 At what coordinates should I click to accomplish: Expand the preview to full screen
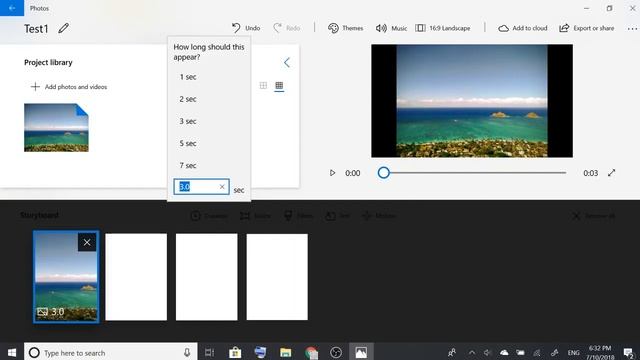pyautogui.click(x=611, y=173)
